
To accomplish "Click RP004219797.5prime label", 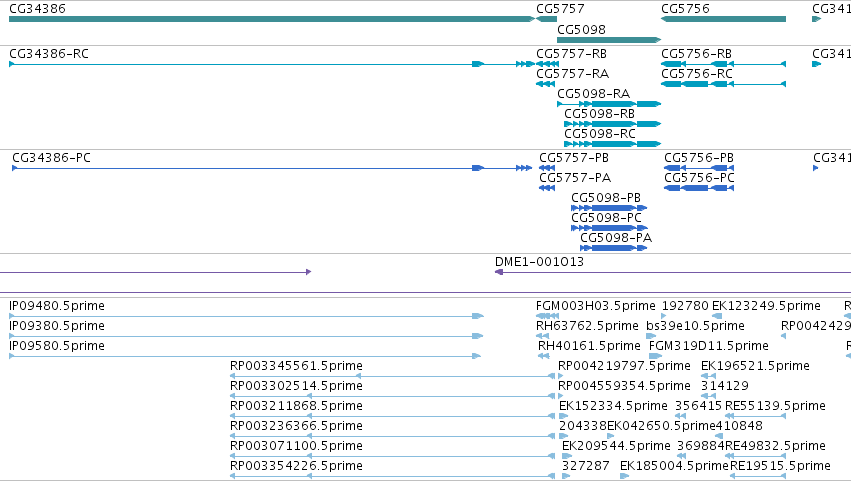I will 625,366.
